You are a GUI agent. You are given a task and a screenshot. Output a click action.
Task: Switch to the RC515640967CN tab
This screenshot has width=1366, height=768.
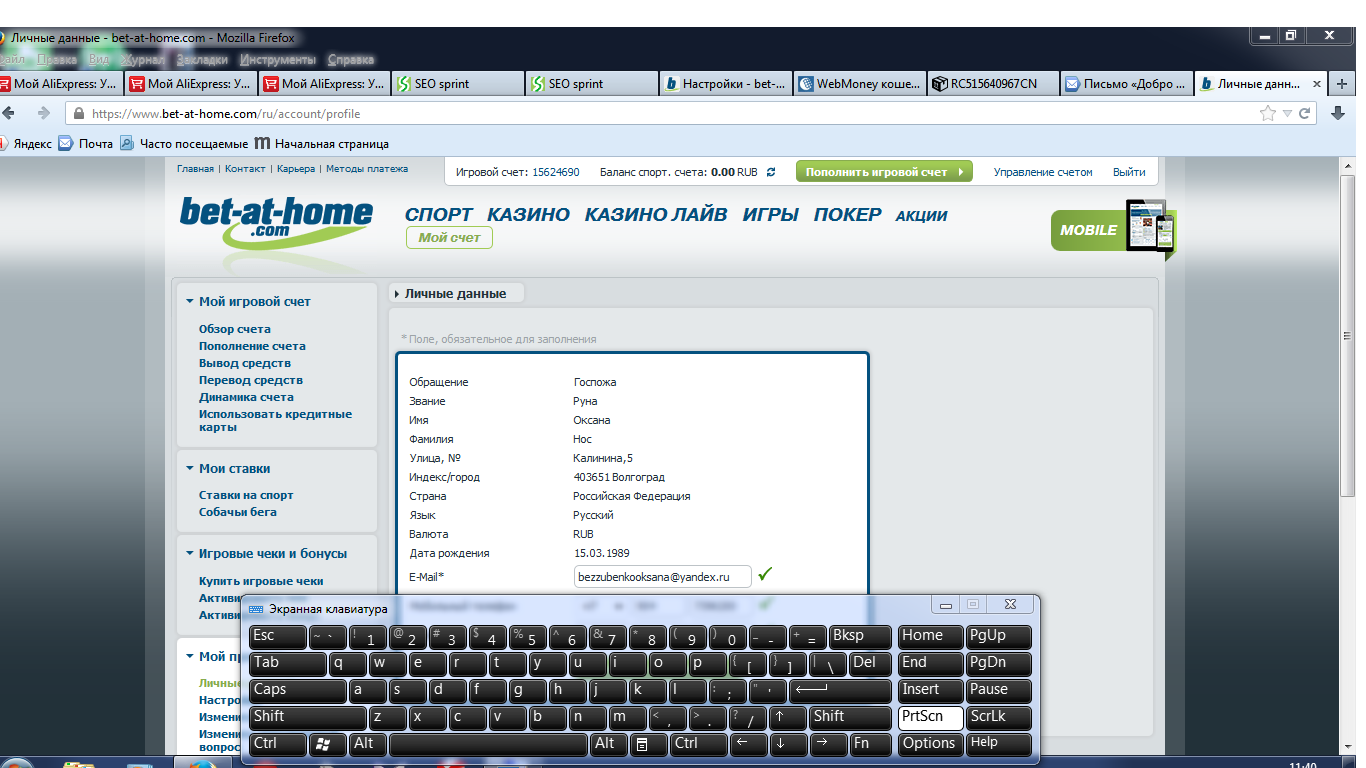[x=993, y=84]
